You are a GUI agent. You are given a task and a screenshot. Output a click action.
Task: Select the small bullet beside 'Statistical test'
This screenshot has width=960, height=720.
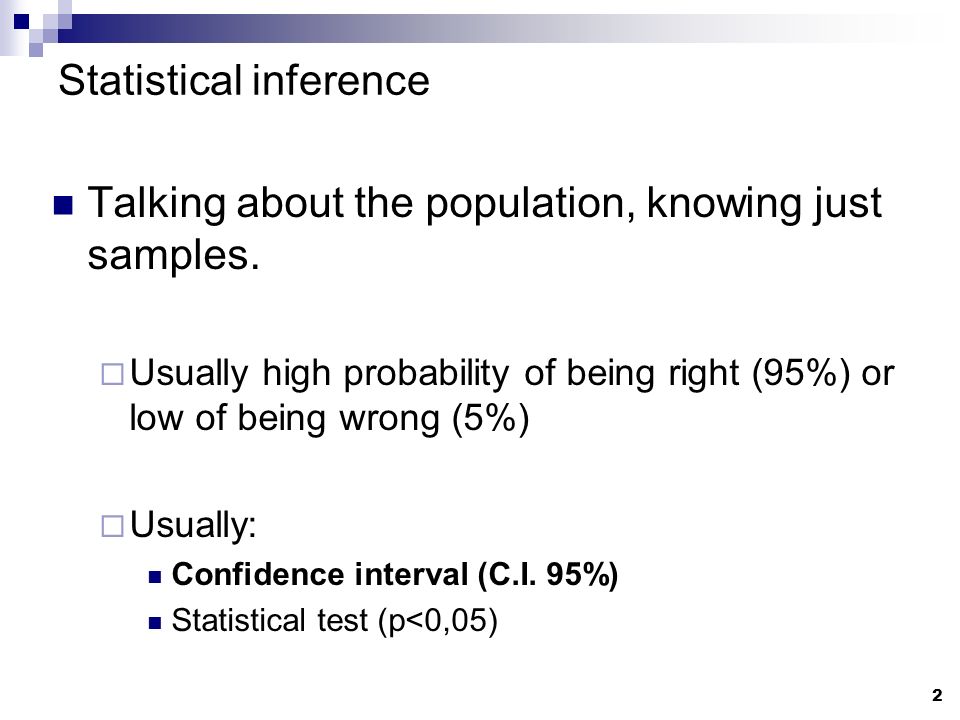(x=155, y=623)
